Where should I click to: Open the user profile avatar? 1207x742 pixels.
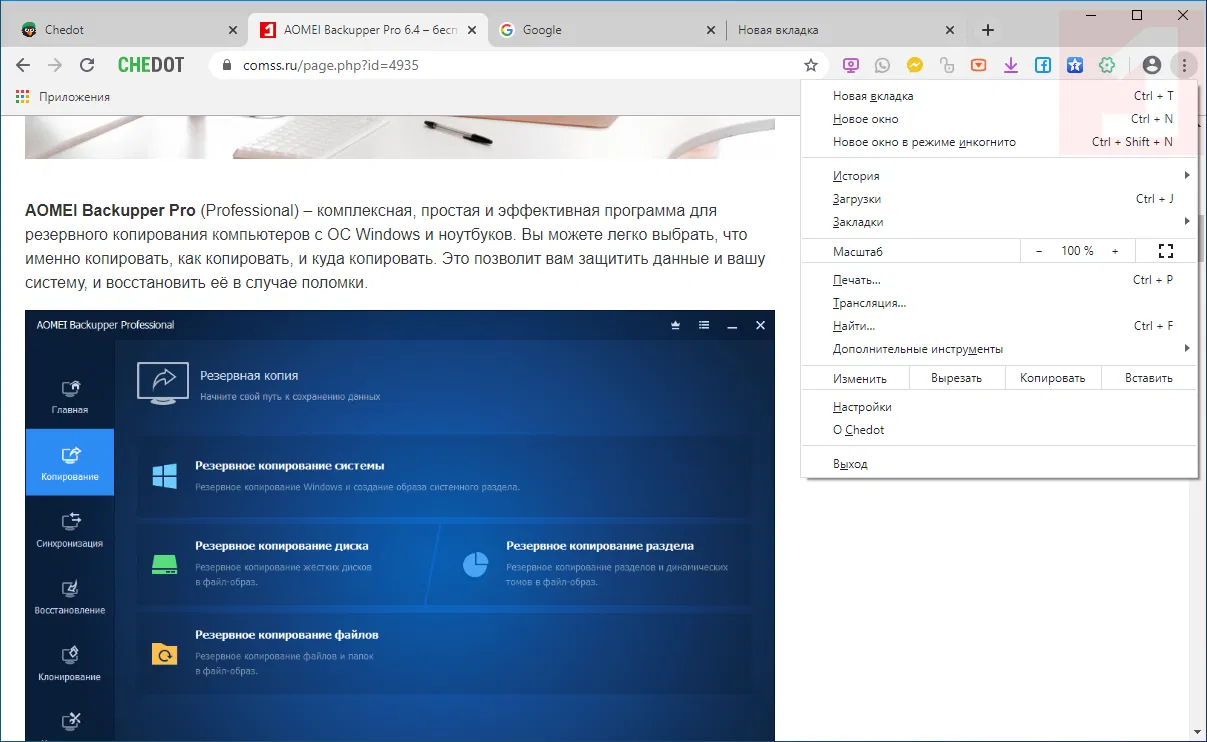point(1152,65)
